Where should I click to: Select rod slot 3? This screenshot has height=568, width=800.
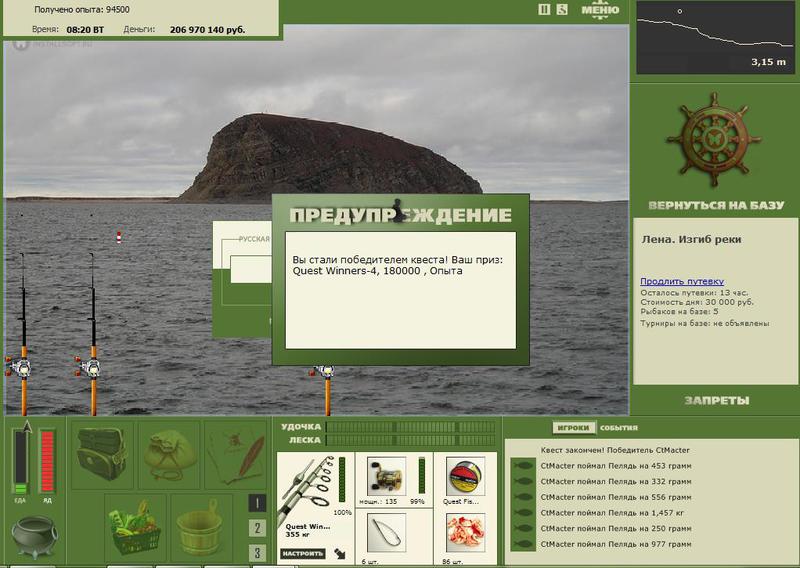[257, 553]
